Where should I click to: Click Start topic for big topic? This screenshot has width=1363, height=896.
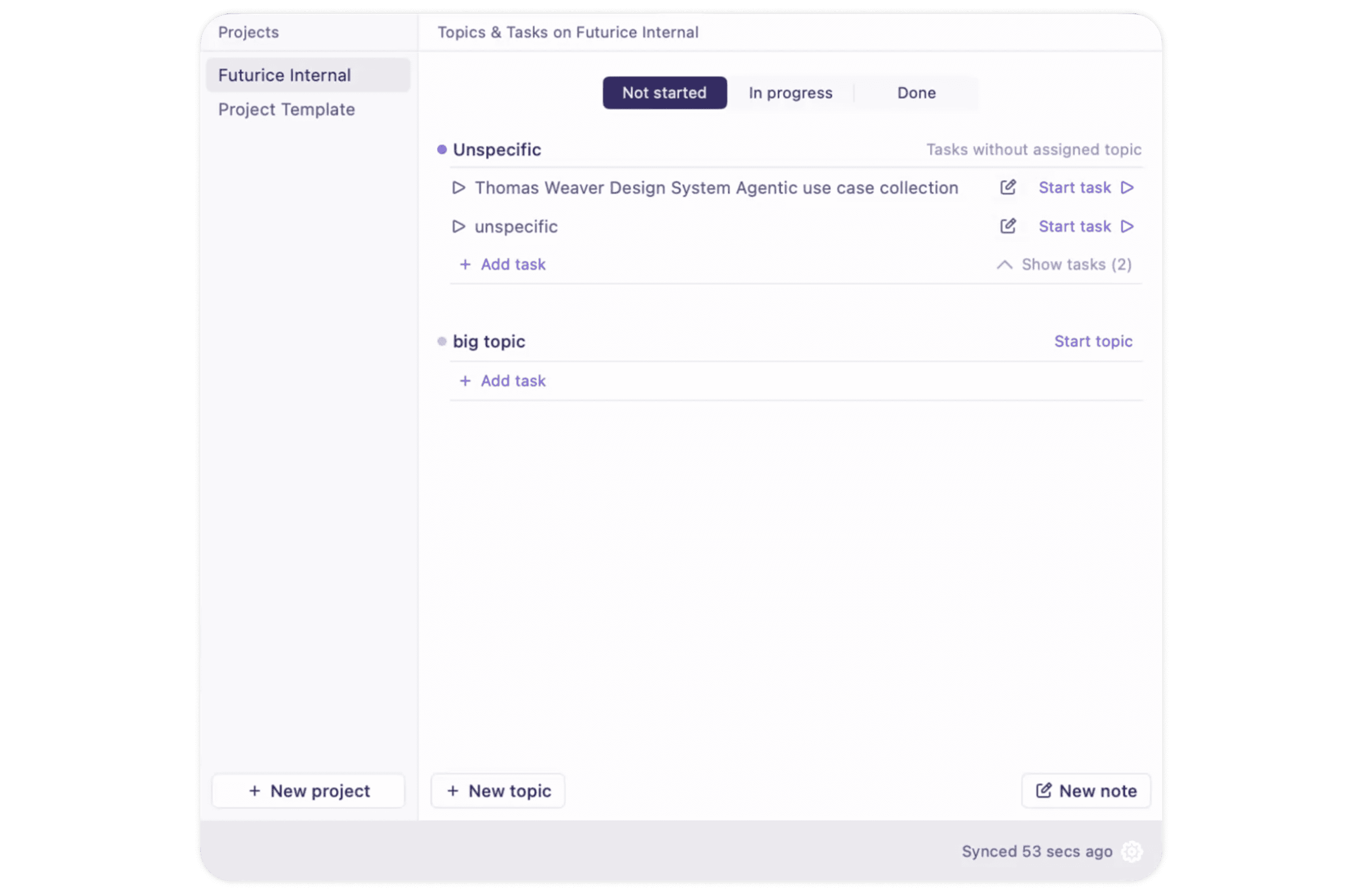point(1093,341)
